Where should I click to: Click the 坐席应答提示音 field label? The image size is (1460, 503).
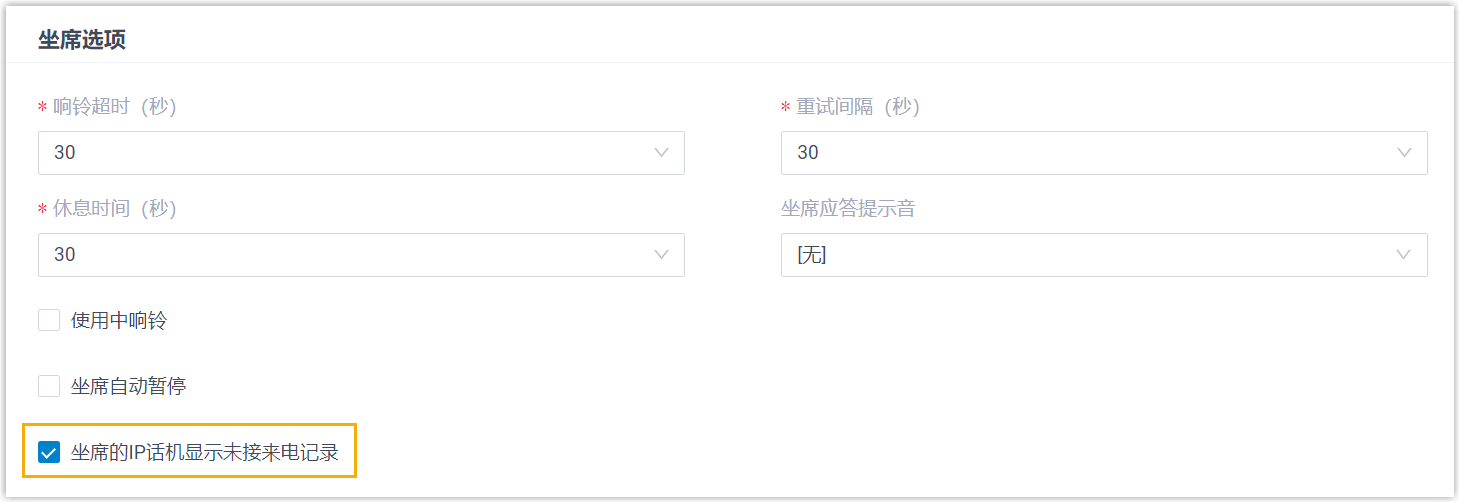tap(848, 209)
